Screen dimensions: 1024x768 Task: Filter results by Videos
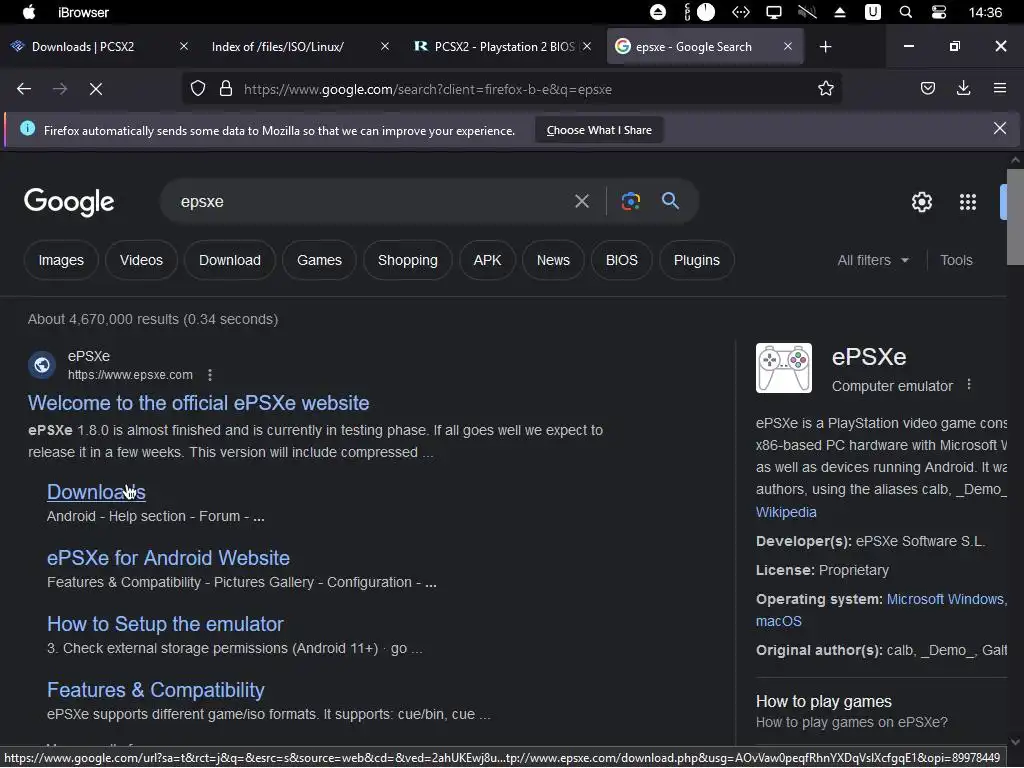pos(141,260)
